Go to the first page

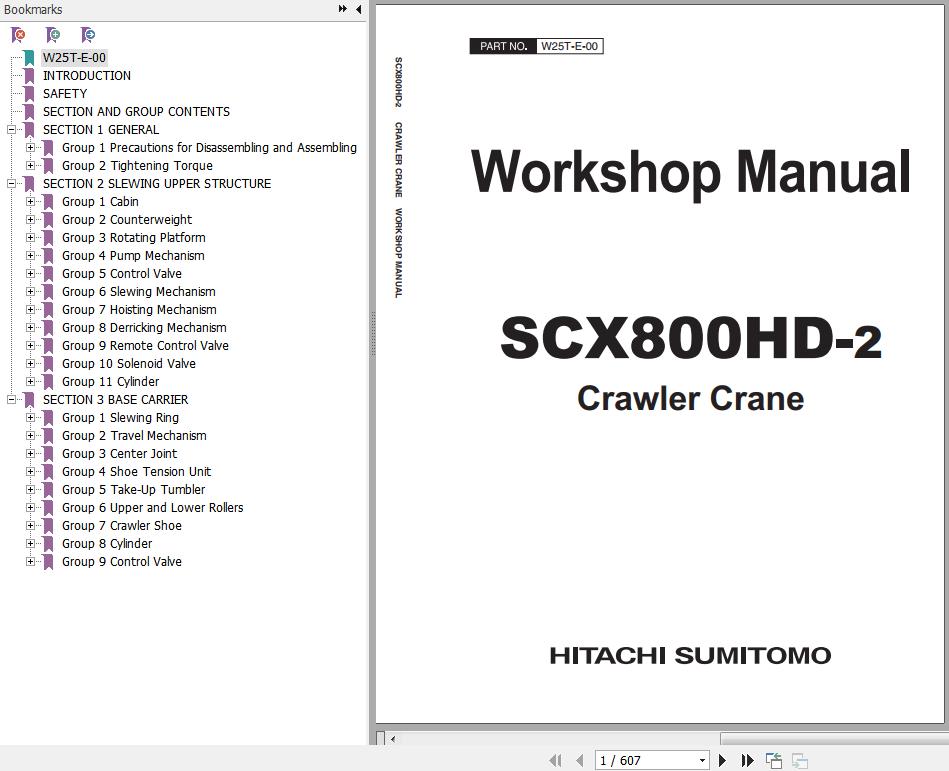coord(555,760)
